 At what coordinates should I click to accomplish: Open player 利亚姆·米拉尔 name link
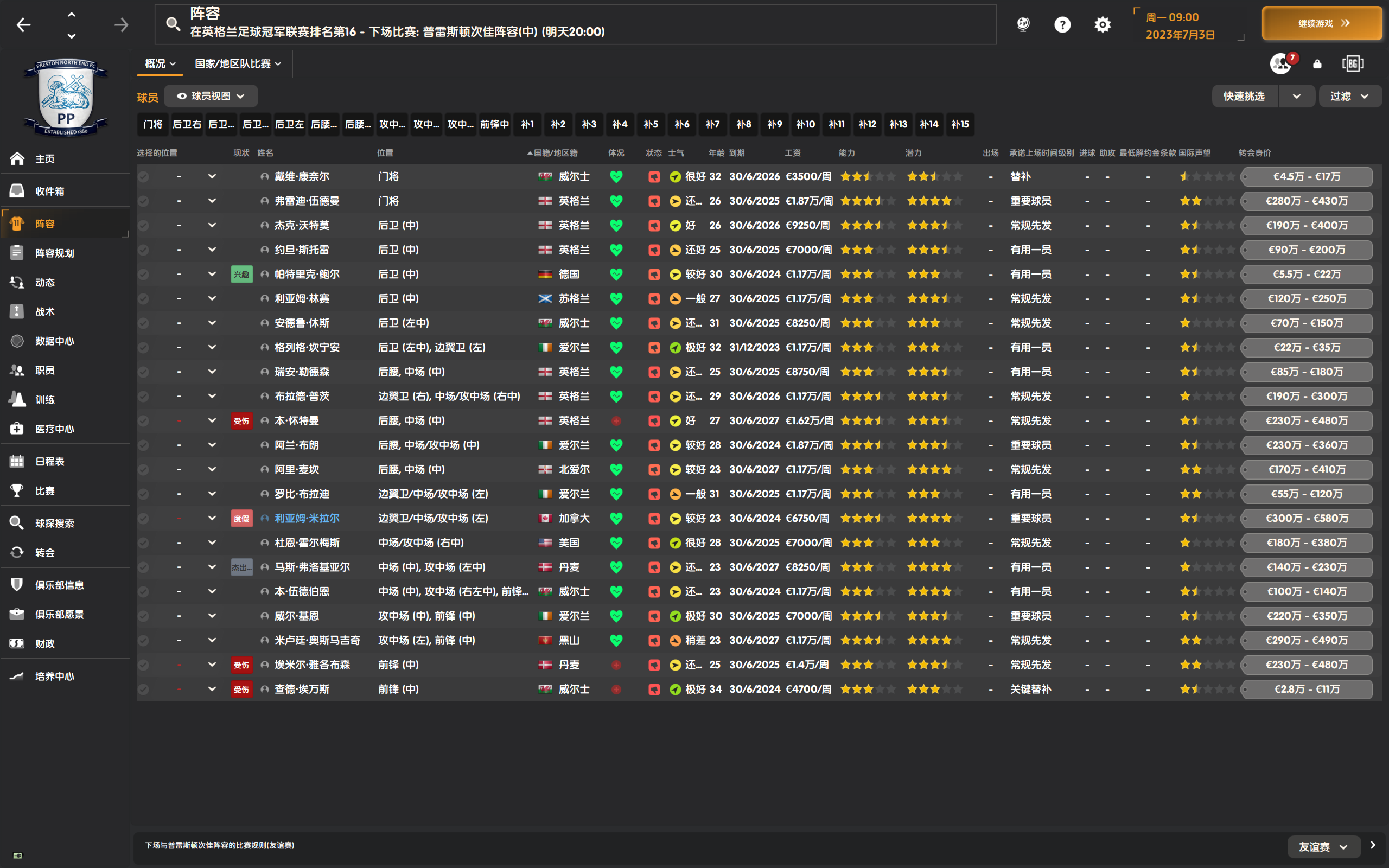[x=307, y=519]
